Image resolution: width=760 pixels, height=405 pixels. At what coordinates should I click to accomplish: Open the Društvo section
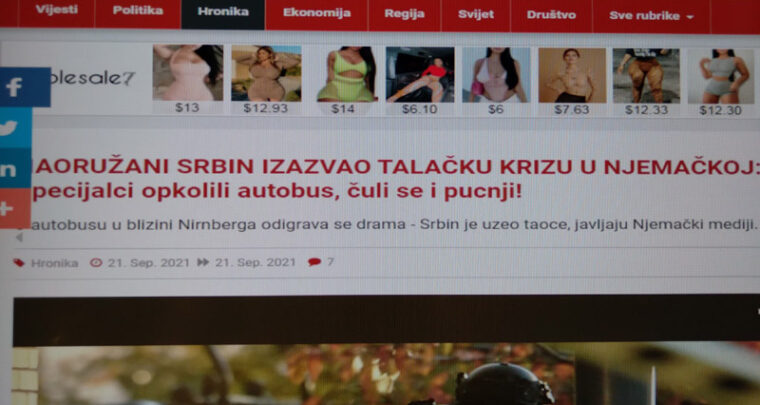point(552,15)
